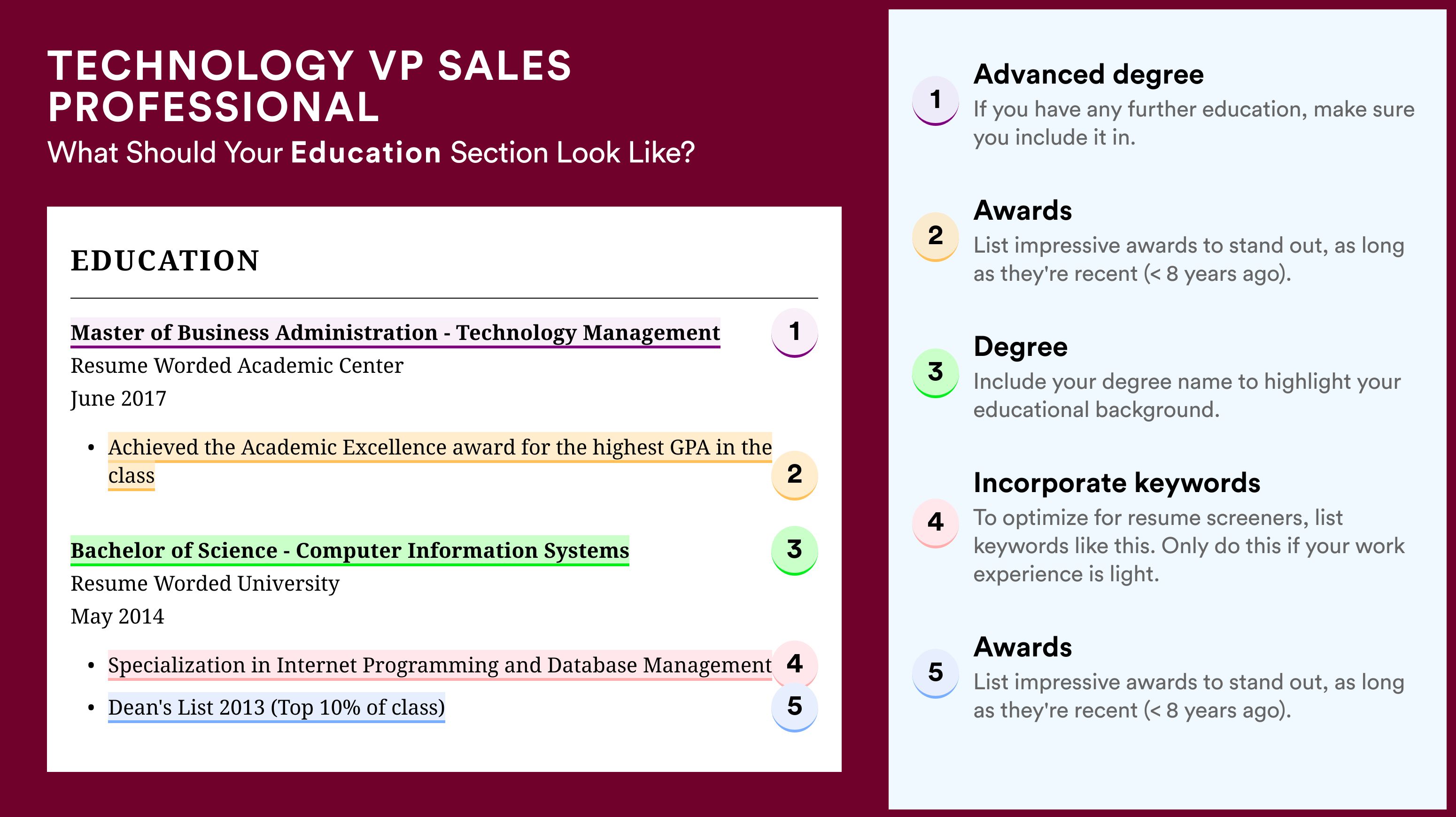Click the purple number 1 badge beside MBA
This screenshot has height=817, width=1456.
click(794, 332)
